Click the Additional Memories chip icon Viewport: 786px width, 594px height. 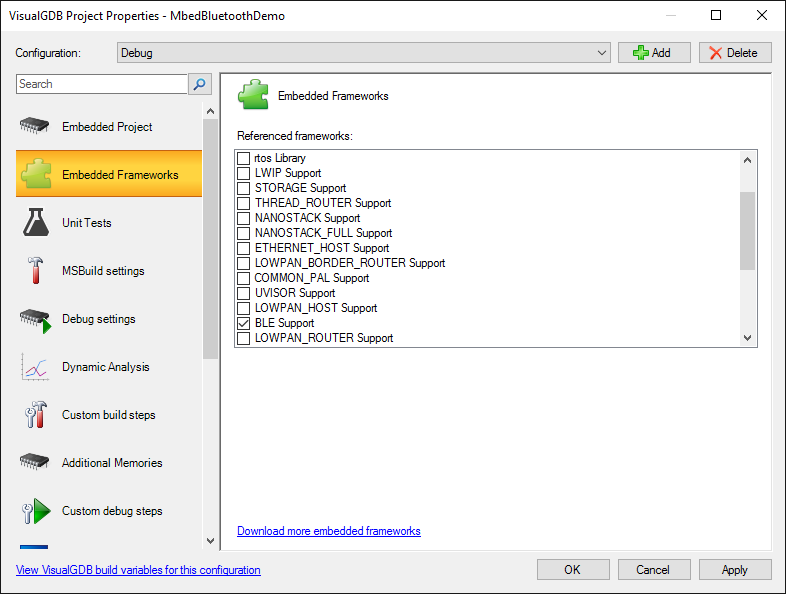(x=34, y=462)
